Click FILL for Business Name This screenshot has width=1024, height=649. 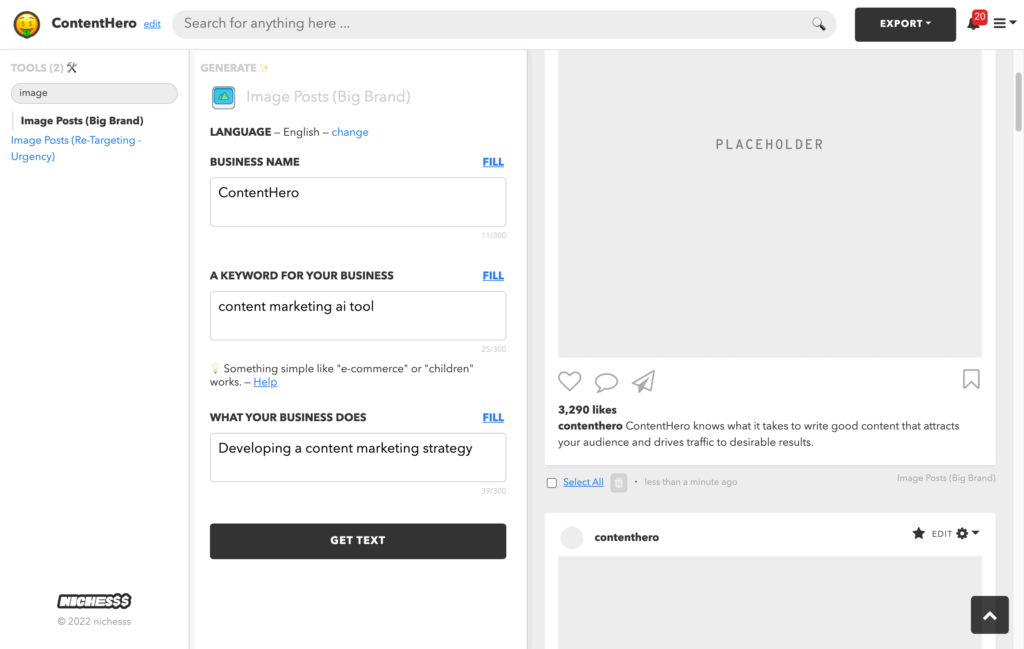pos(493,162)
